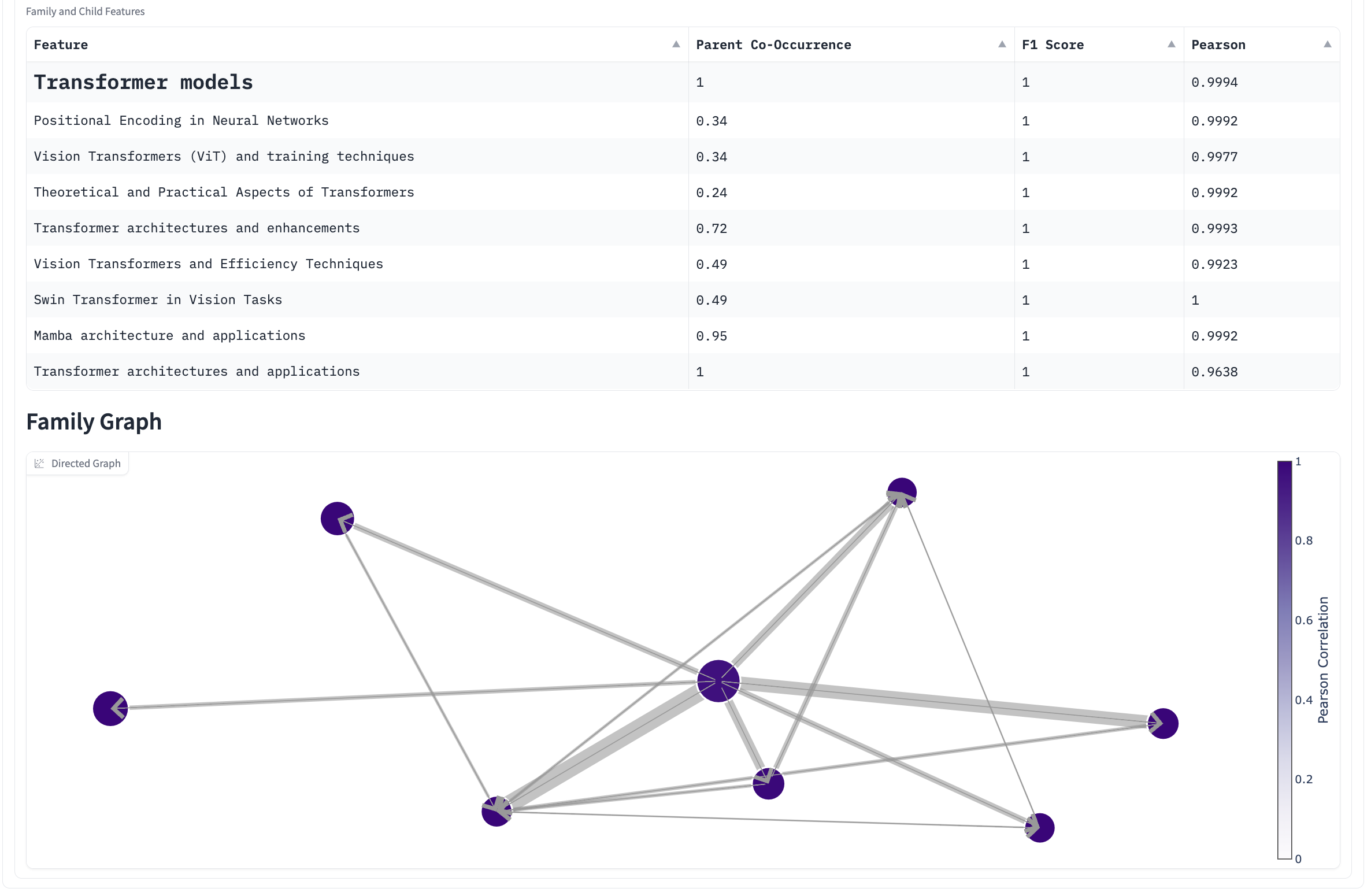Select the Mamba architecture and applications row

[x=169, y=336]
